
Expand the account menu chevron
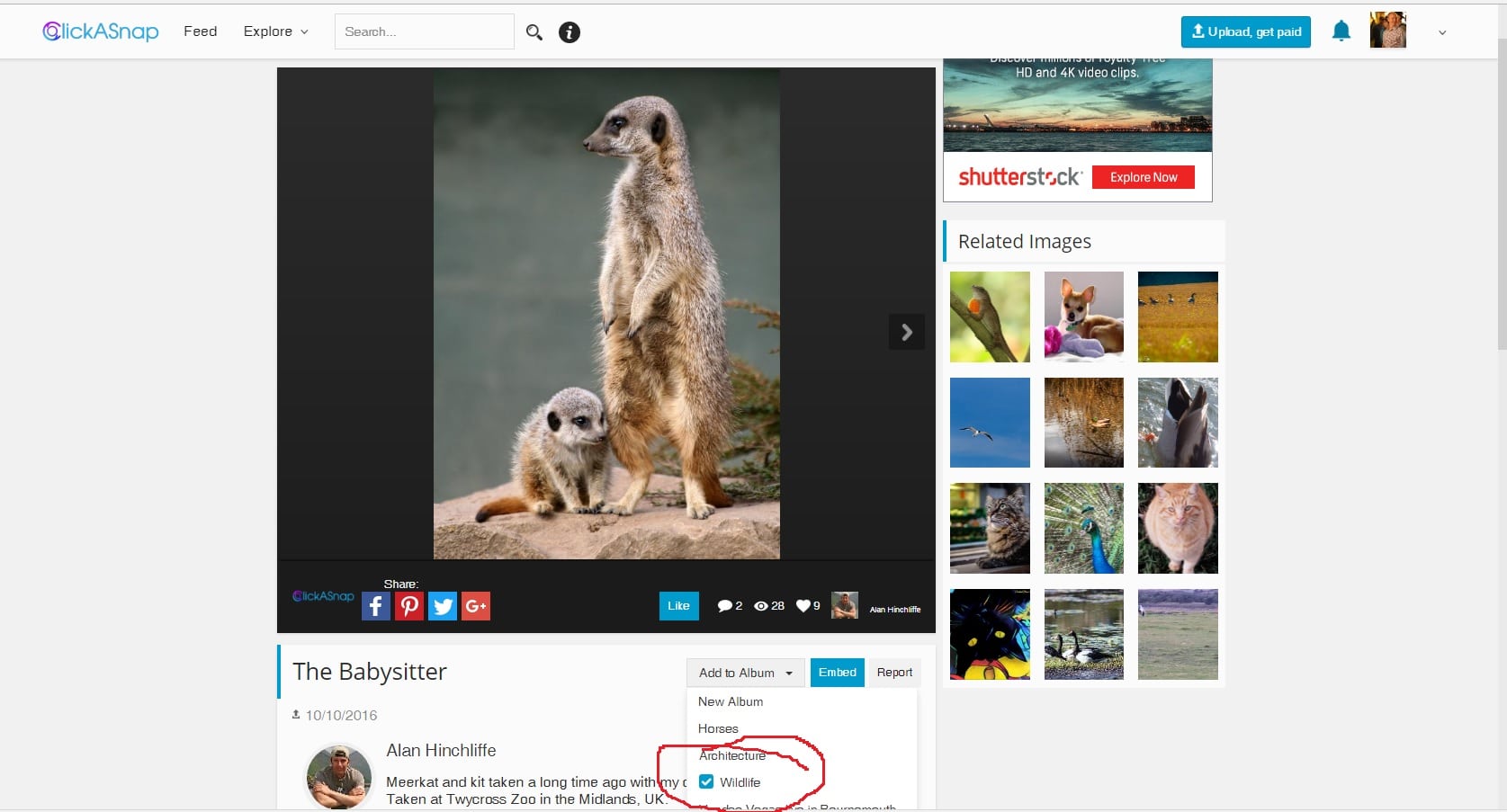(x=1441, y=31)
